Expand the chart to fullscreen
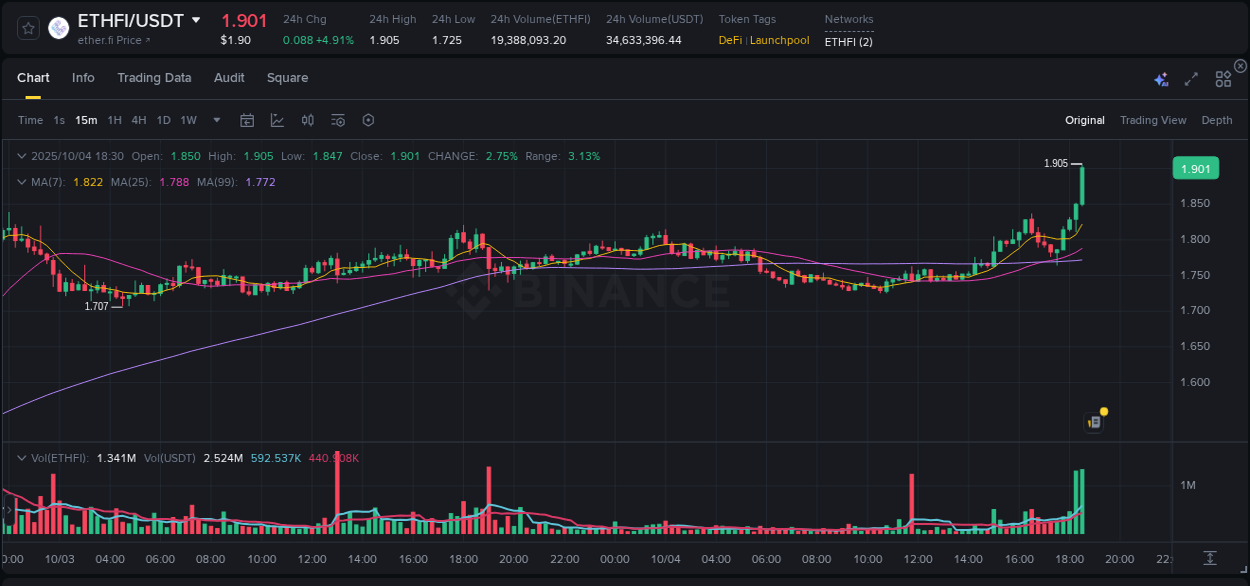1250x586 pixels. [x=1190, y=79]
